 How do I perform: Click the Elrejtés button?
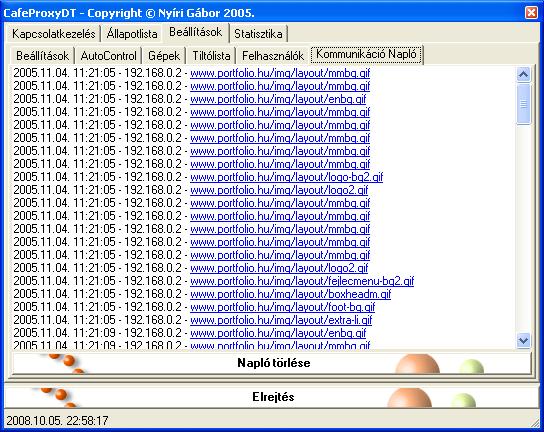click(272, 397)
